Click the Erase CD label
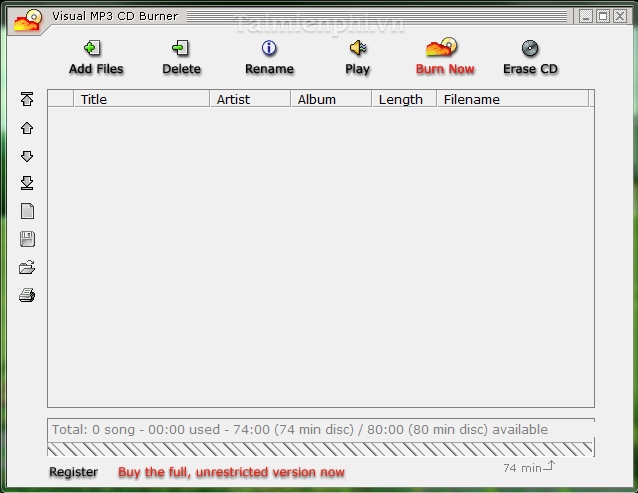 531,69
